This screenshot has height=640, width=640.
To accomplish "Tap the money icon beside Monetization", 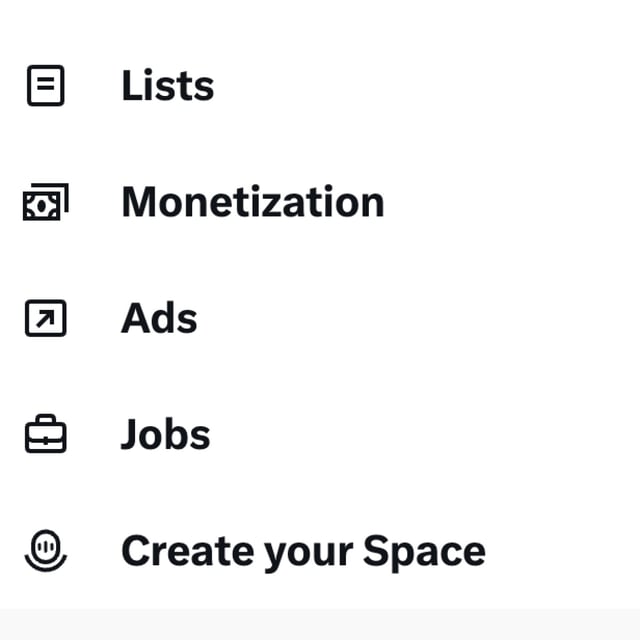I will click(45, 203).
